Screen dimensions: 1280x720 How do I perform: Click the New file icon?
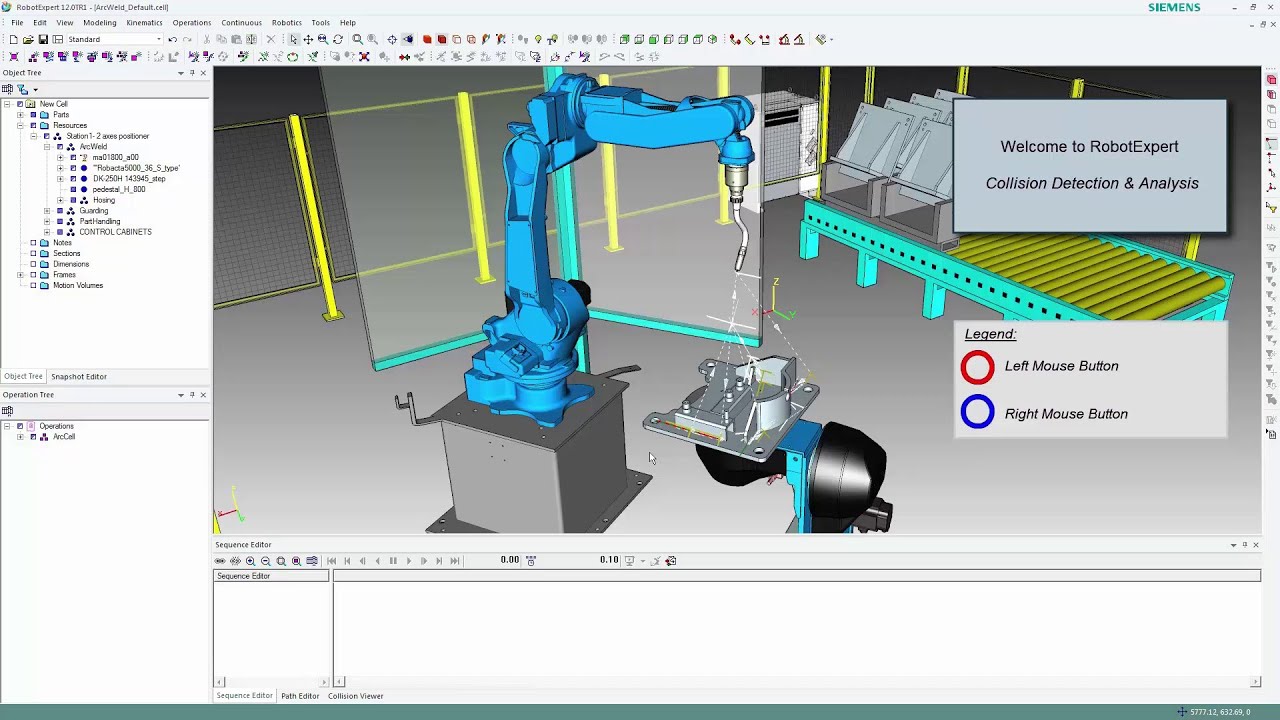tap(14, 39)
